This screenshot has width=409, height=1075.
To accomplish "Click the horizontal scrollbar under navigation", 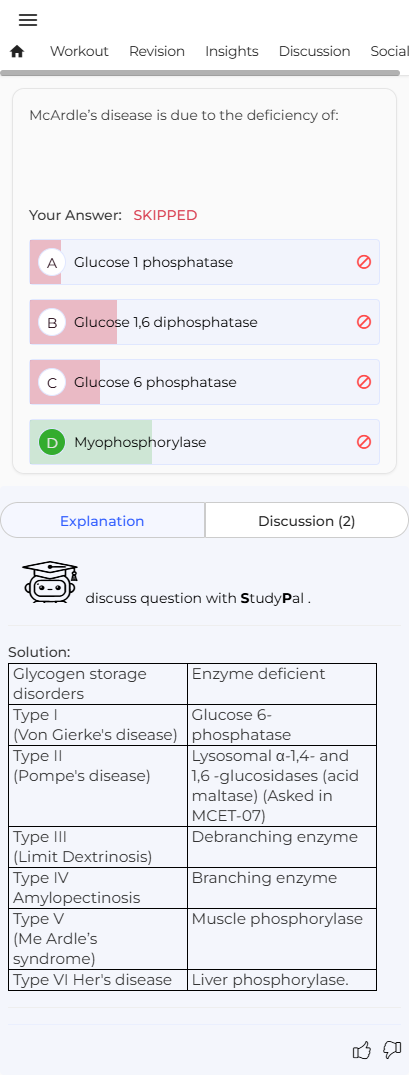I will click(x=200, y=73).
